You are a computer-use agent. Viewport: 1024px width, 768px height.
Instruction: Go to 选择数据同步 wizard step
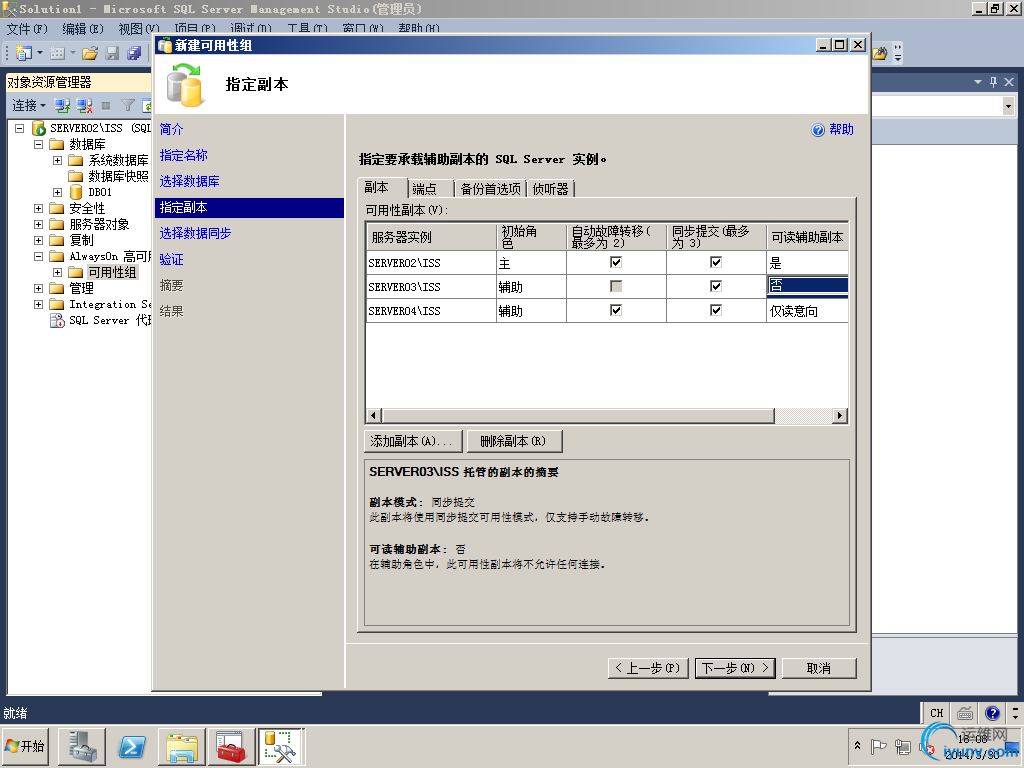(x=195, y=233)
